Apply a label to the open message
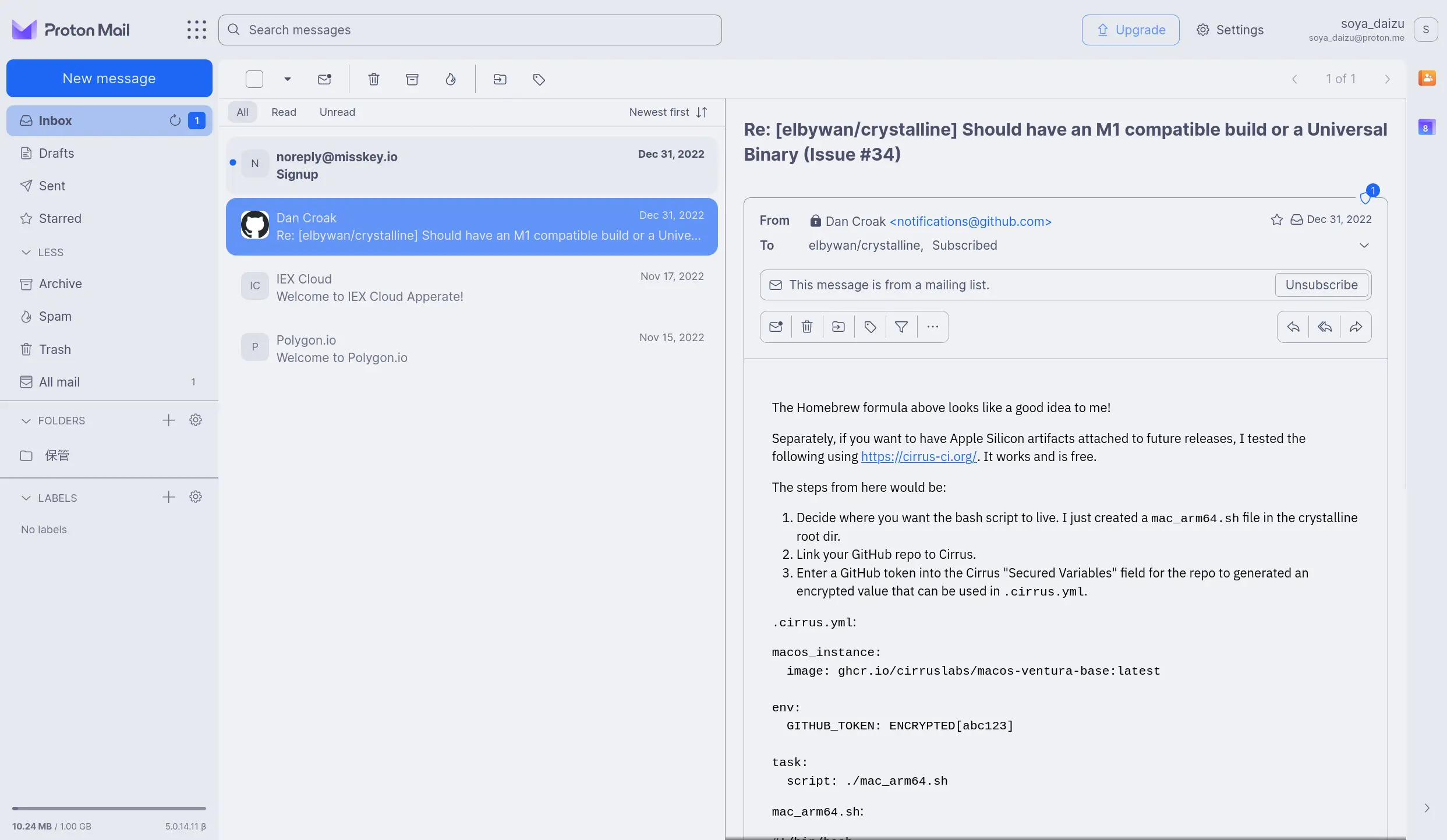Viewport: 1447px width, 840px height. tap(870, 327)
